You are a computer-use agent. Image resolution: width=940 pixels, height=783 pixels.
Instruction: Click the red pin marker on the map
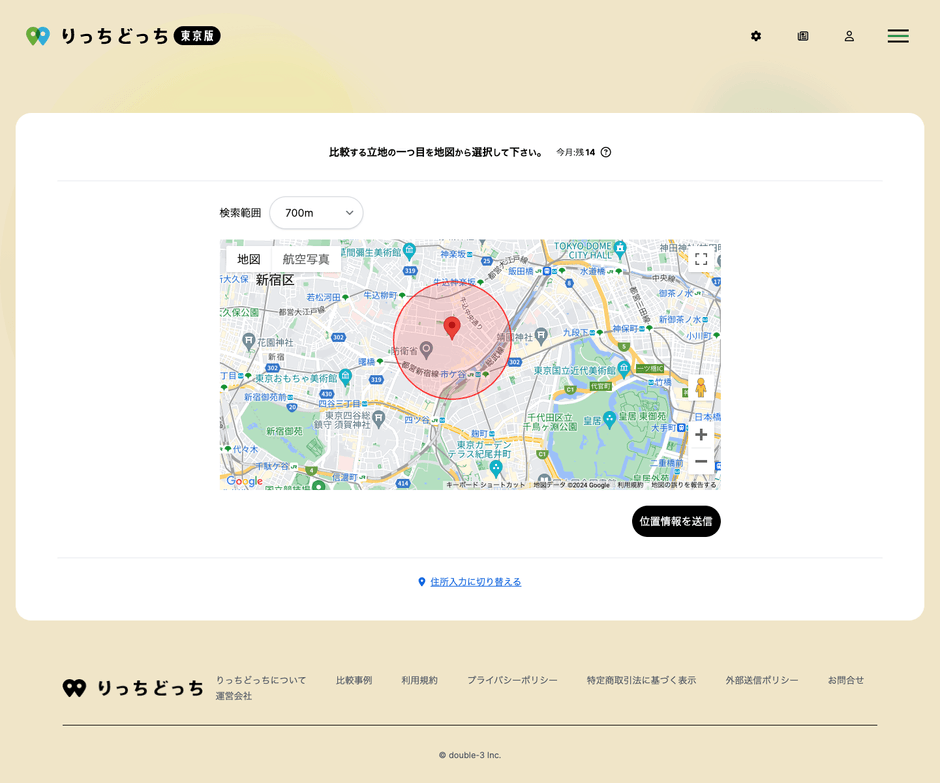click(452, 327)
